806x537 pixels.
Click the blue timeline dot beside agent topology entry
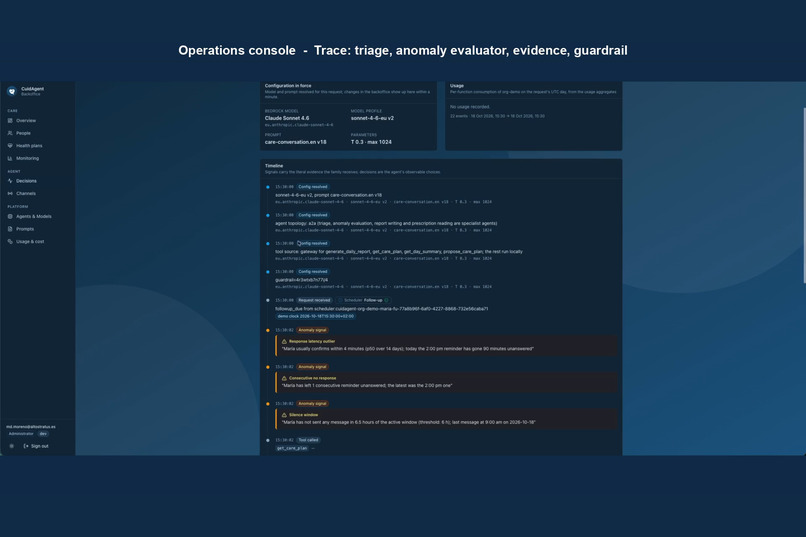coord(268,215)
